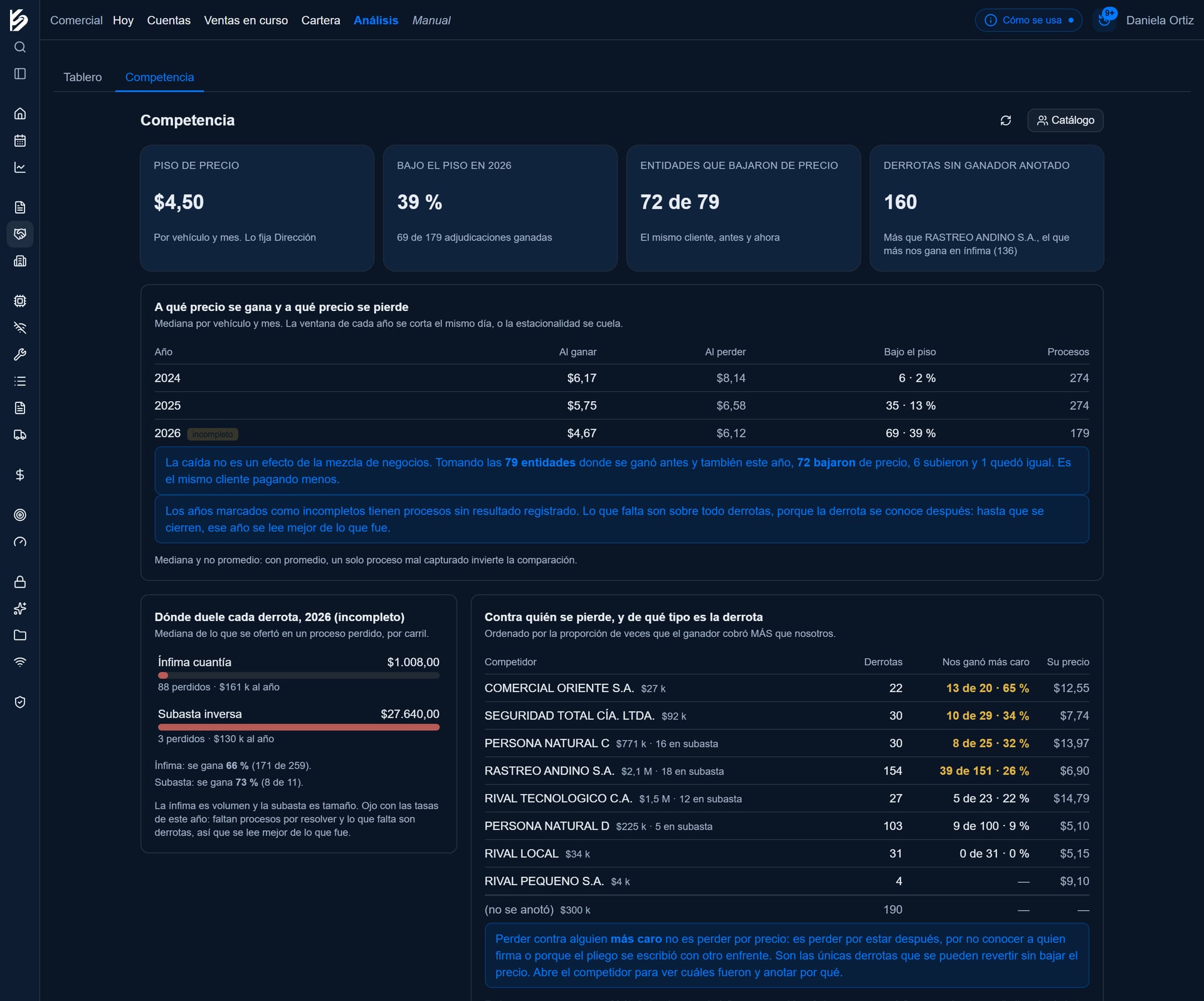Open the shield check sidebar icon

(20, 702)
